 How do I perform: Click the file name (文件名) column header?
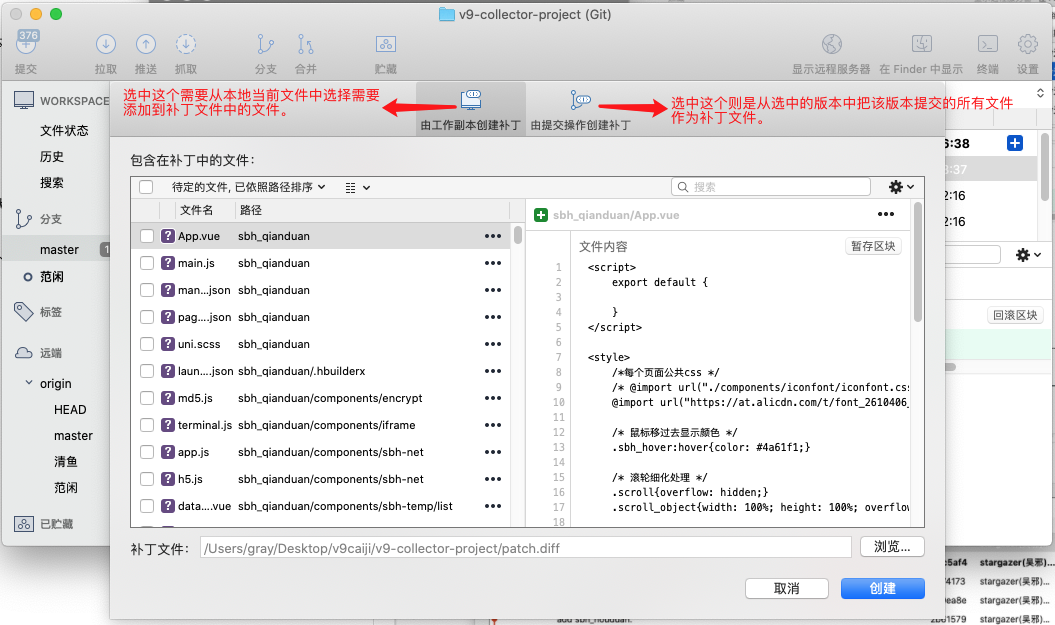[x=196, y=210]
